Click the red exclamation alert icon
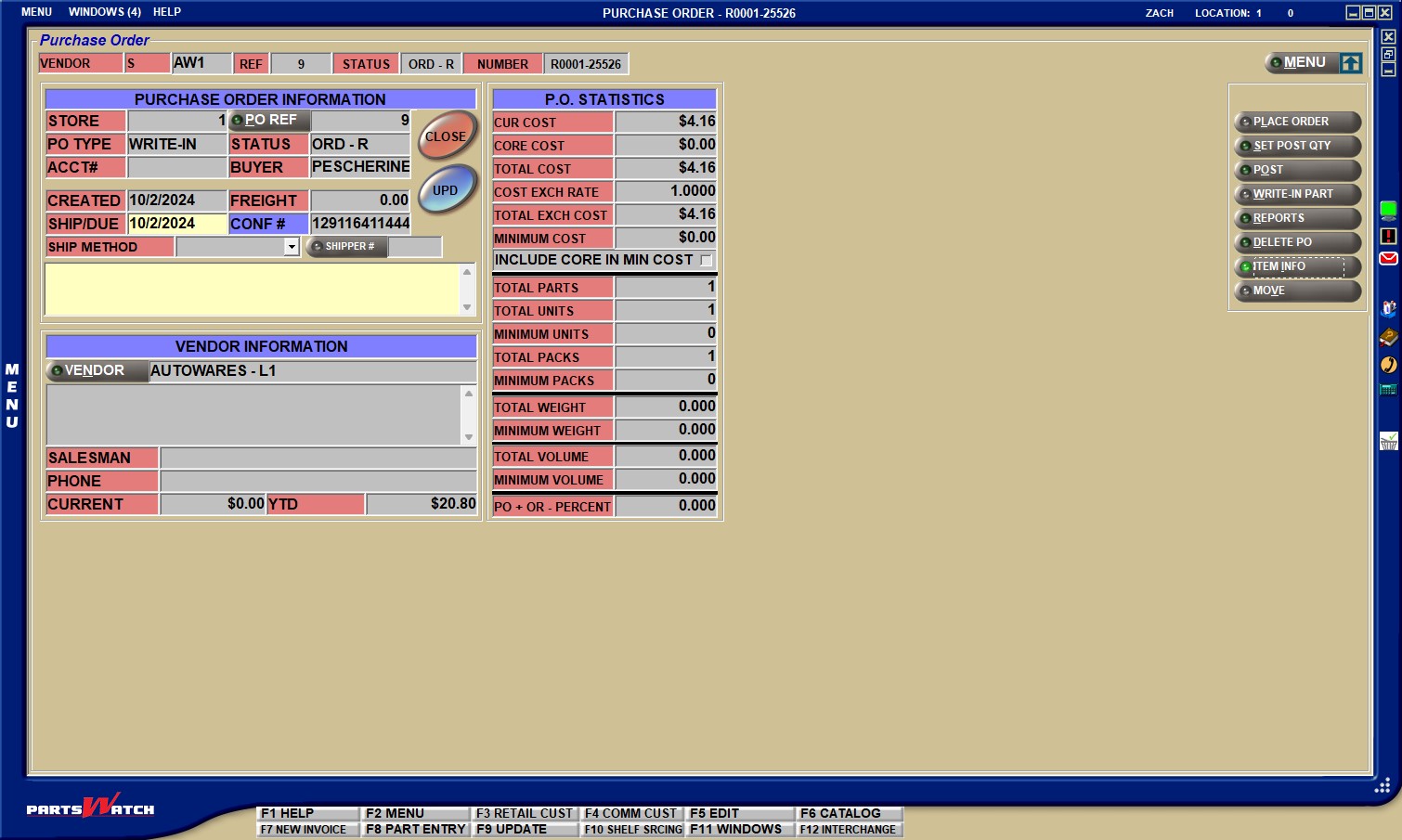1402x840 pixels. [1387, 237]
